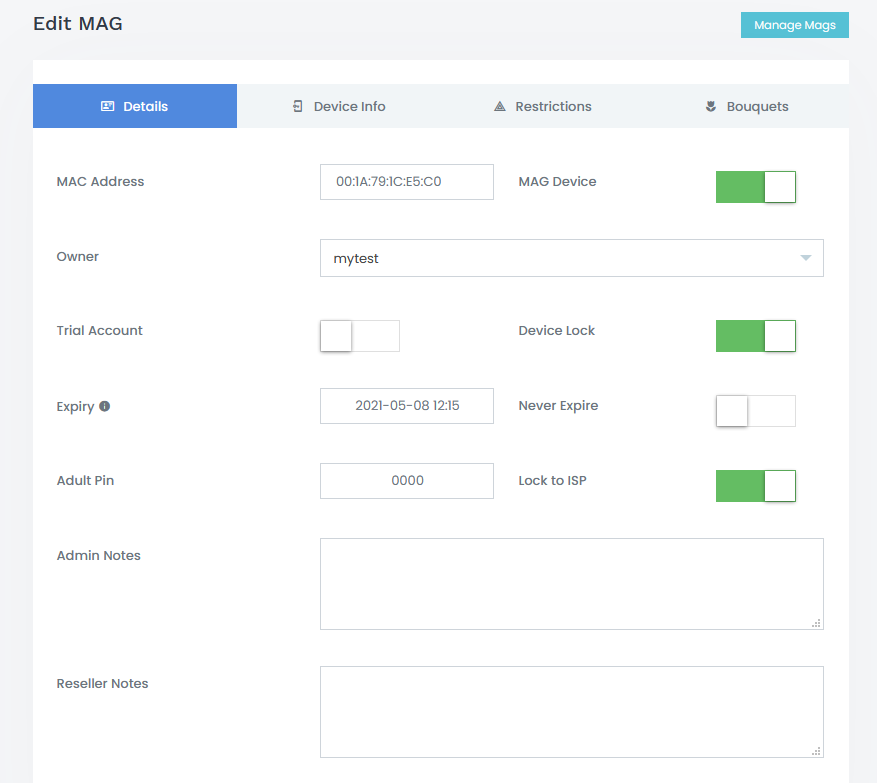Click the MAC Address input field
This screenshot has width=877, height=783.
(406, 182)
